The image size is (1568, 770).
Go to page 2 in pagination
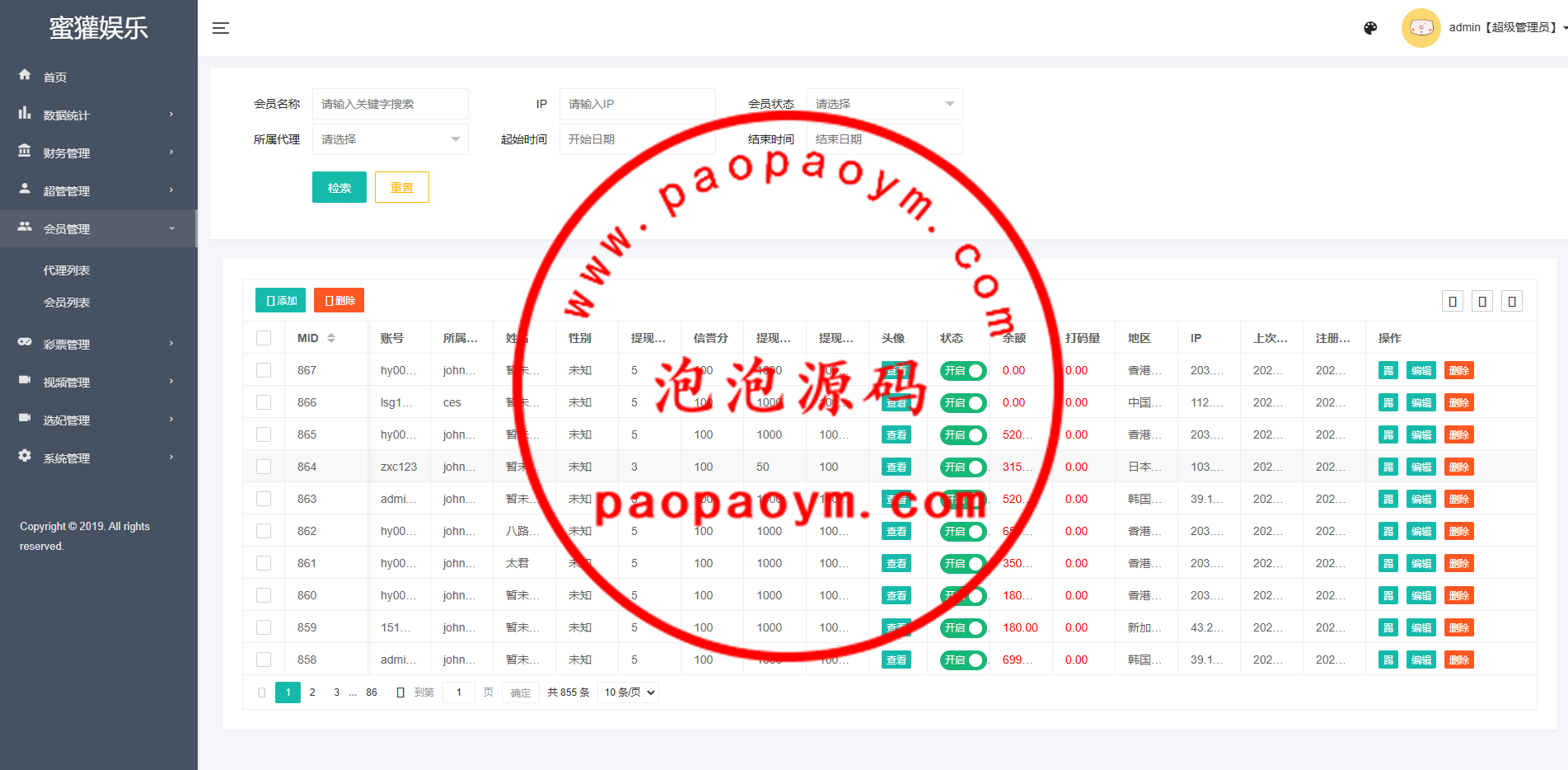[312, 693]
